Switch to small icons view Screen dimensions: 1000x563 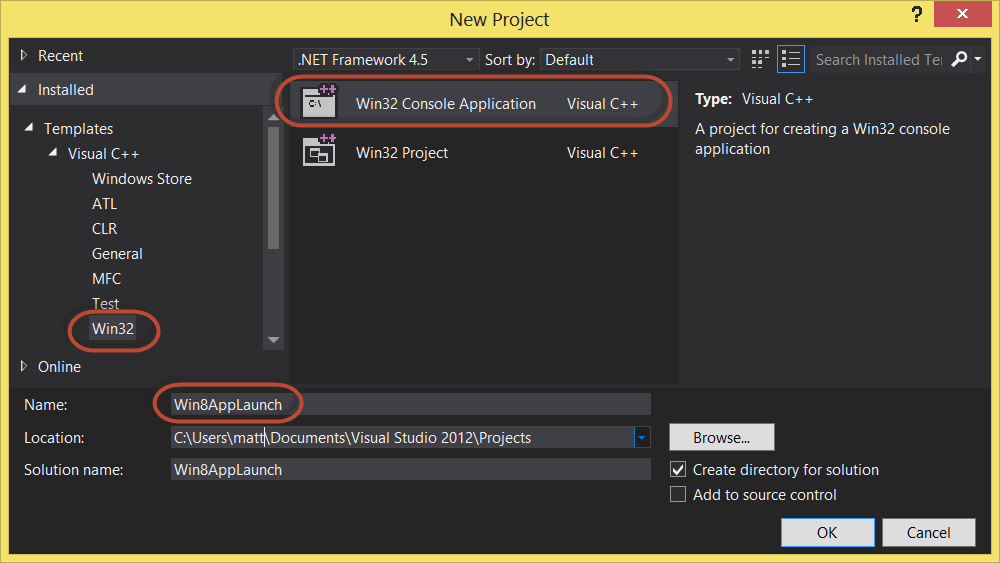[760, 59]
